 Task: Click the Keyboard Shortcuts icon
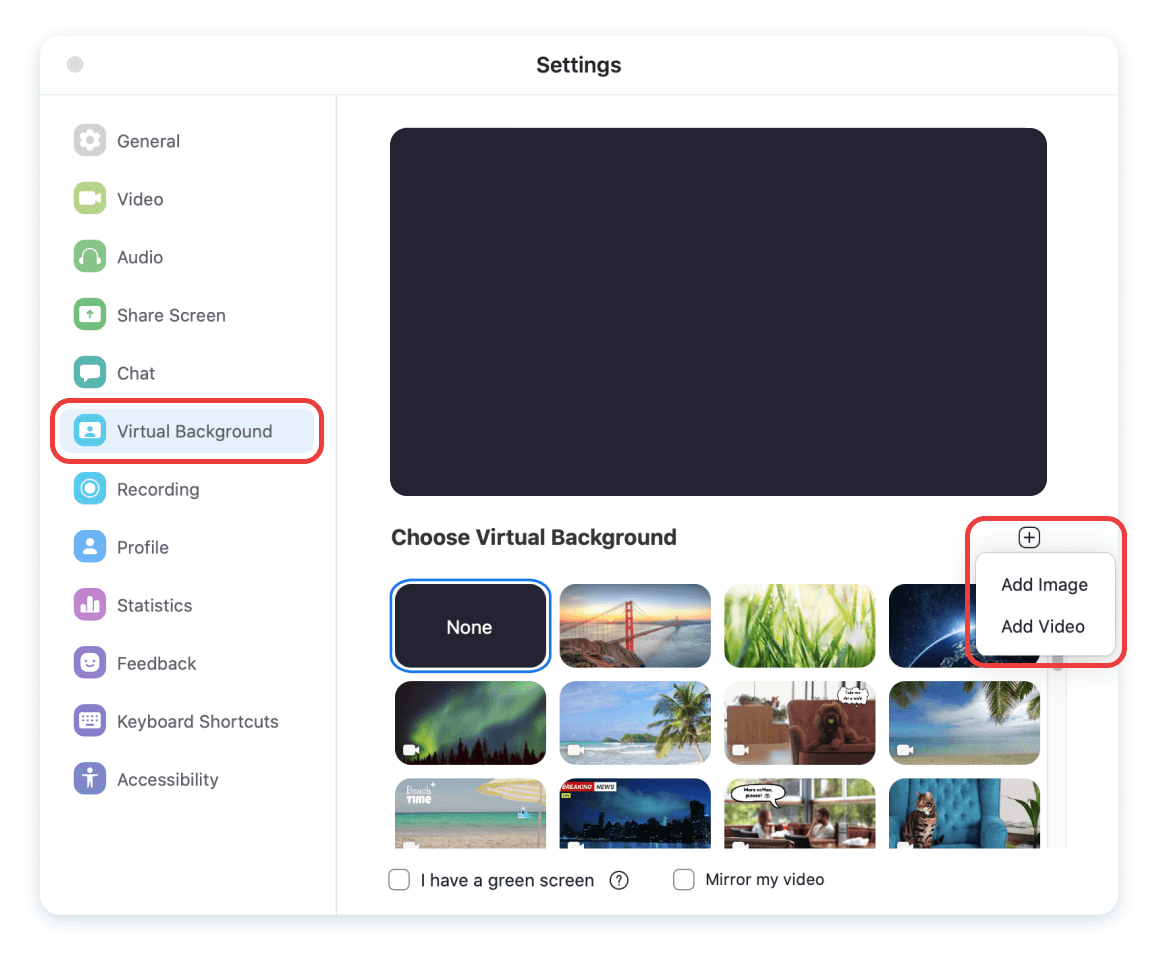(x=89, y=721)
